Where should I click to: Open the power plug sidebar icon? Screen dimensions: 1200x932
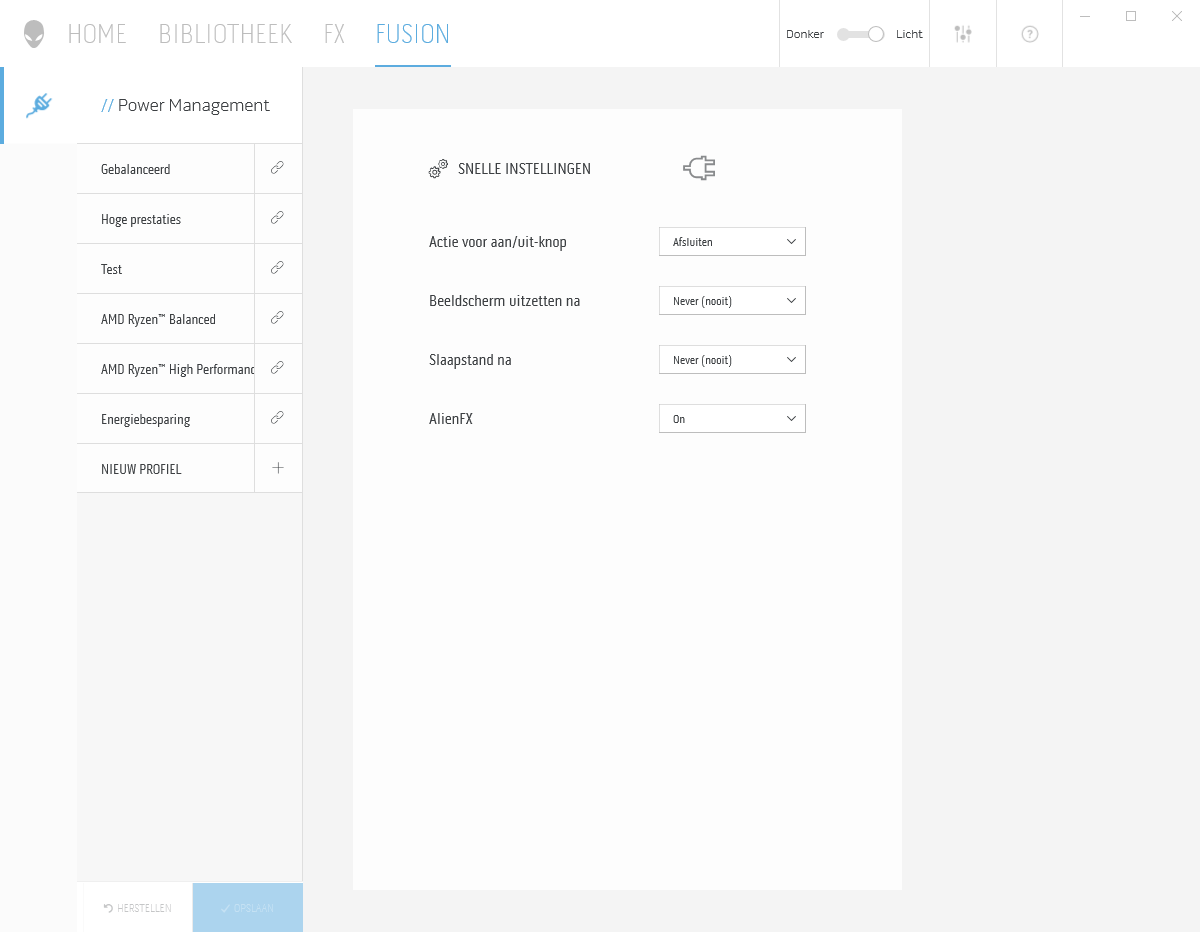click(39, 105)
